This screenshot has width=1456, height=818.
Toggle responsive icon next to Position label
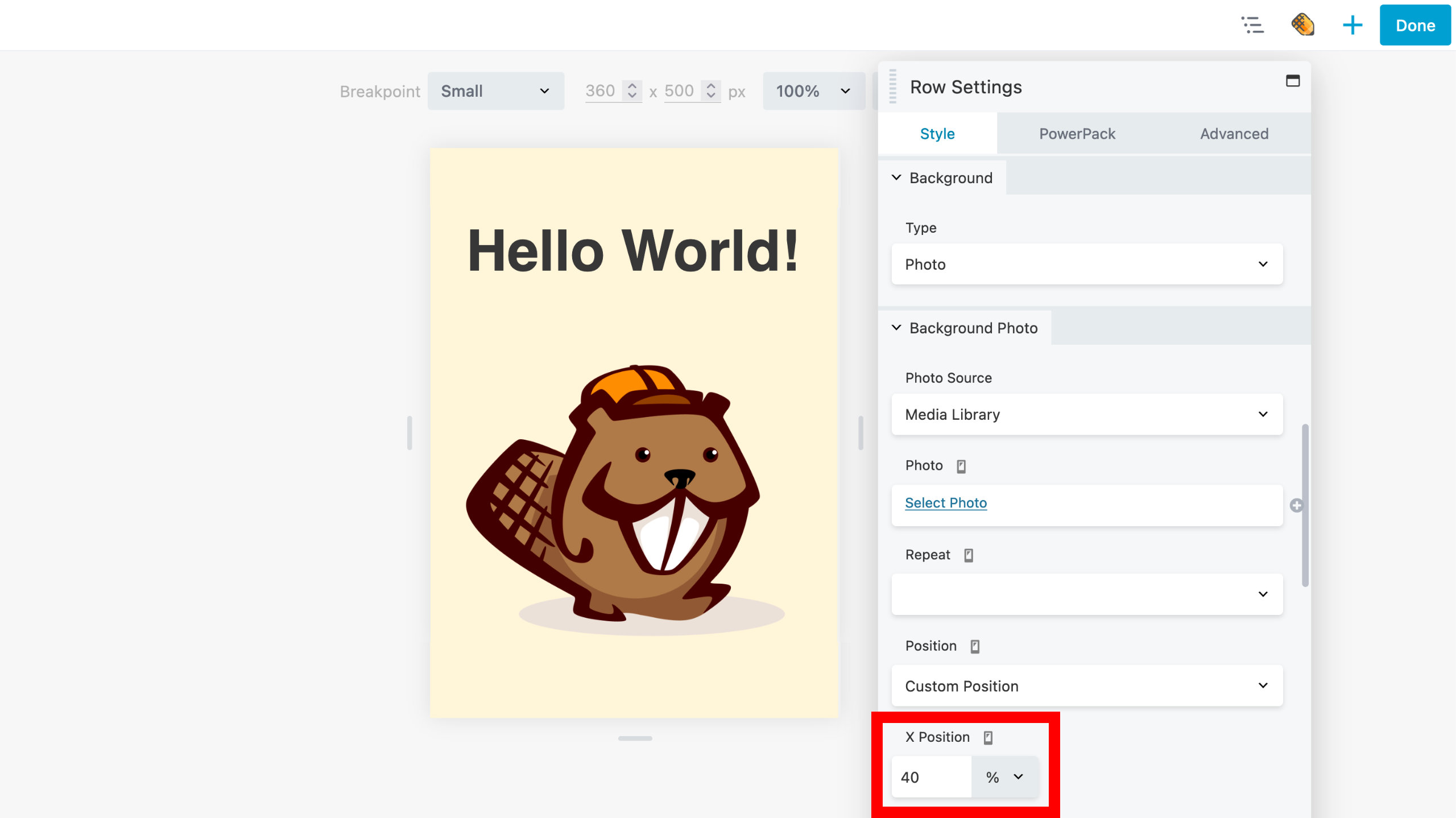[x=975, y=646]
